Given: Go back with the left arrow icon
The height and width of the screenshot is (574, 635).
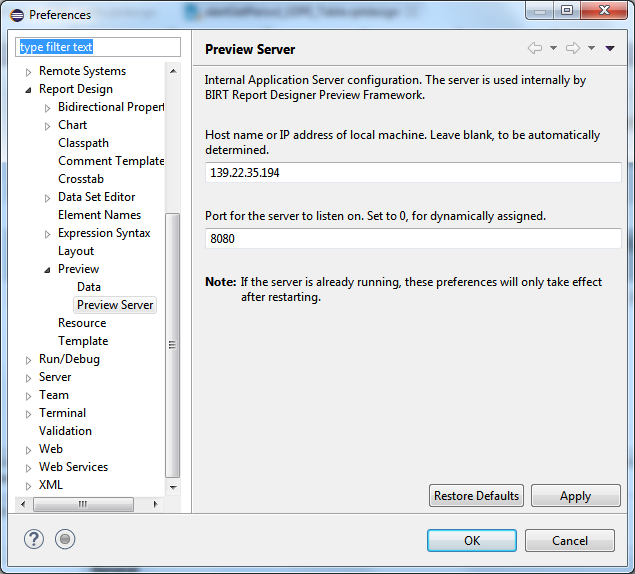Looking at the screenshot, I should 535,48.
